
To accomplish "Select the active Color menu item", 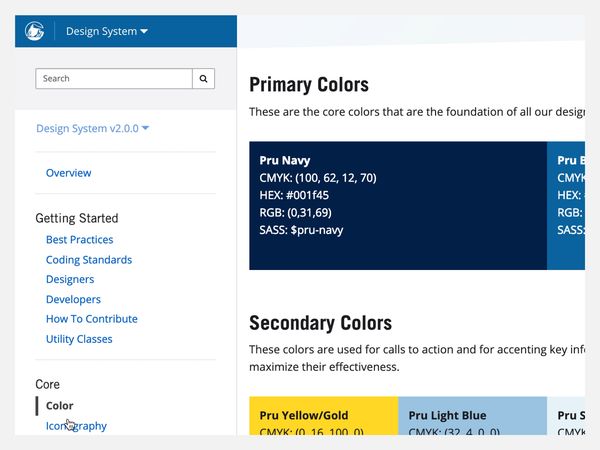I will point(59,406).
